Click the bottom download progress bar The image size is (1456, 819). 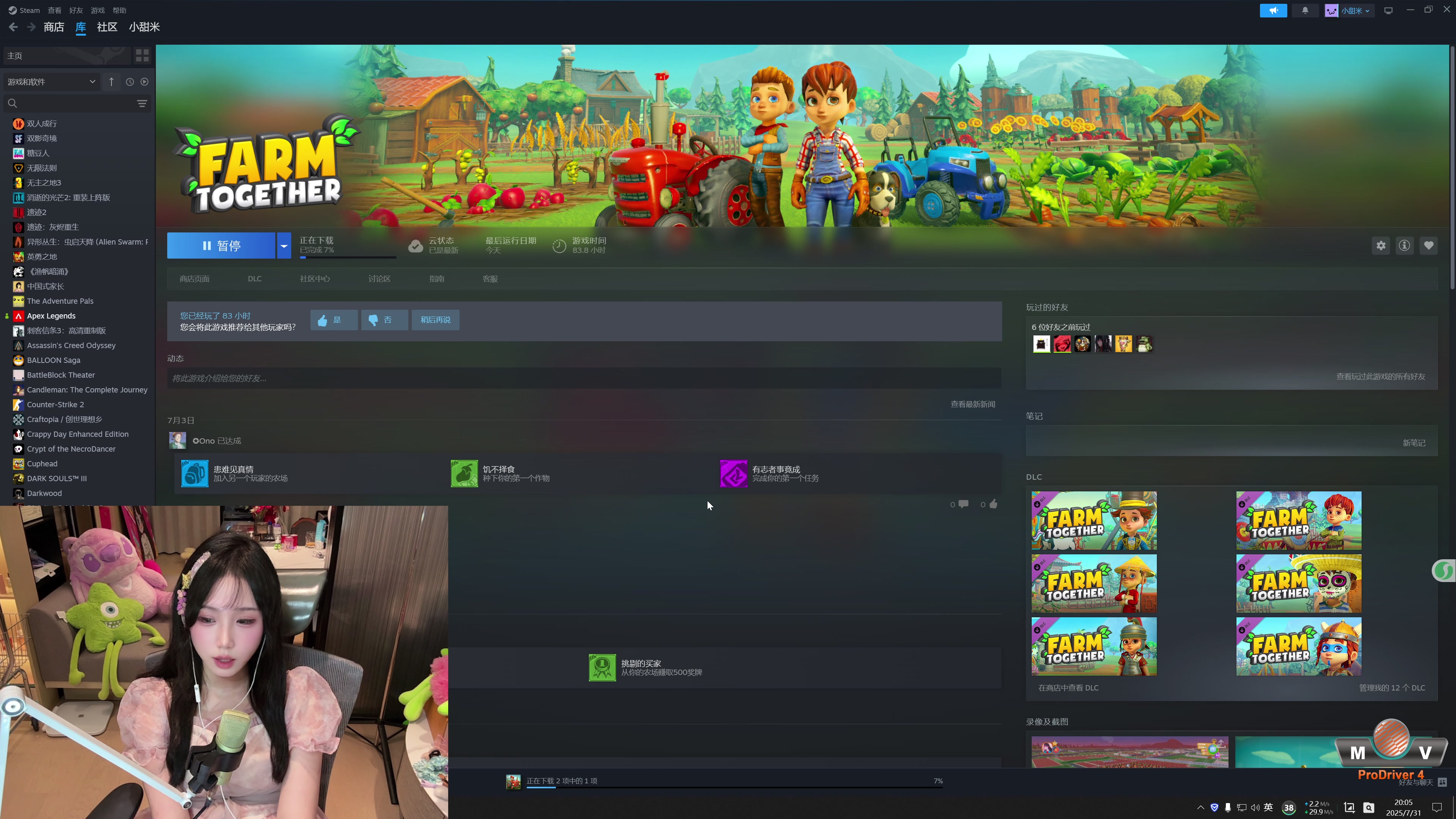735,787
